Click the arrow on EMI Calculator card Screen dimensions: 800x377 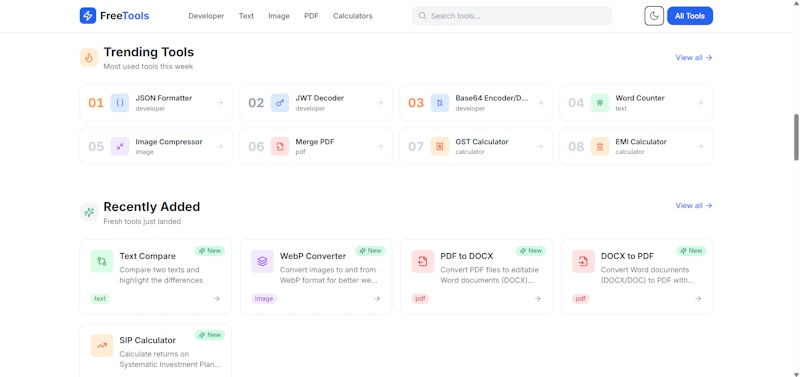[701, 146]
